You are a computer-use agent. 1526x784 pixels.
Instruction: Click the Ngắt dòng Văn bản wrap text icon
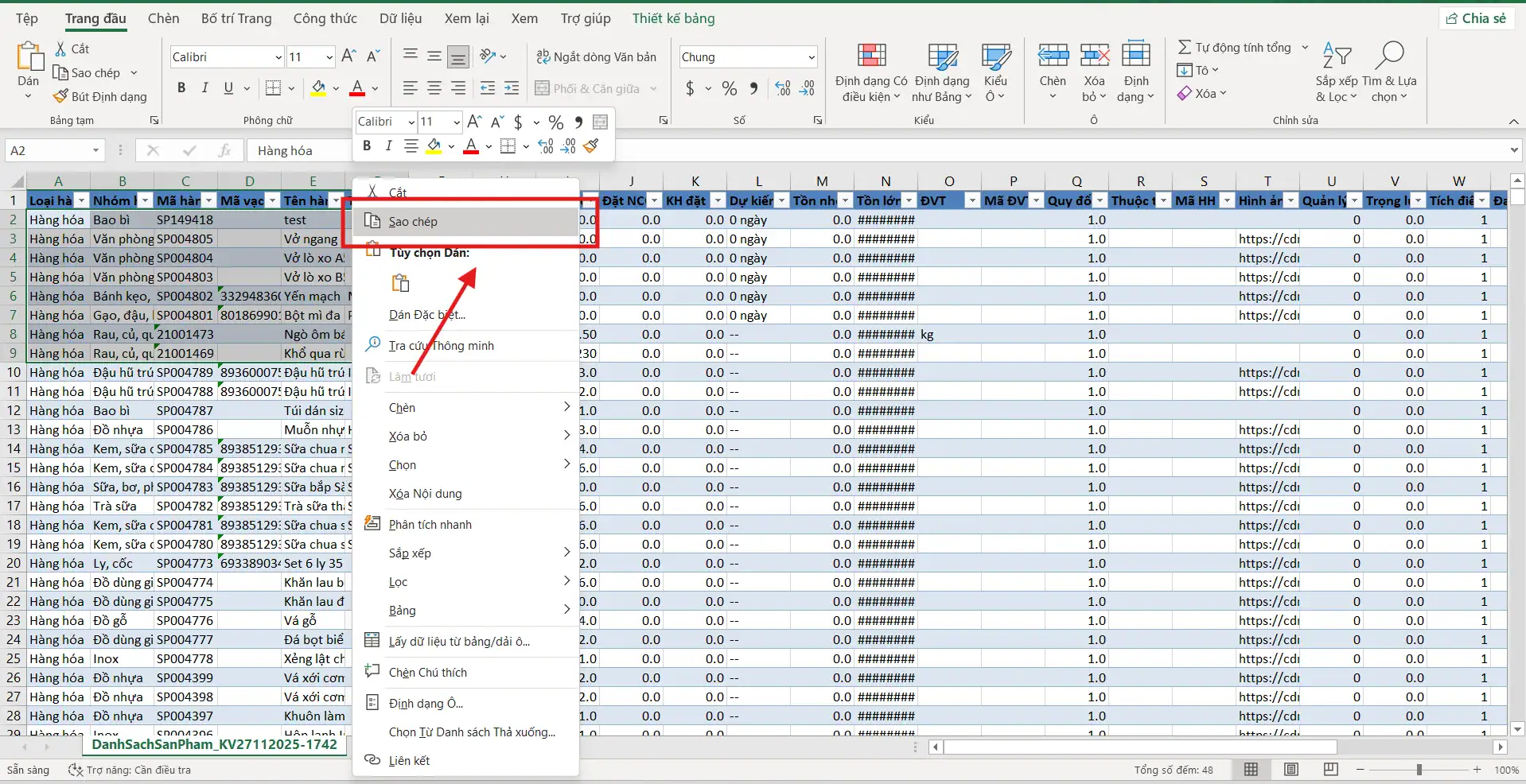click(x=598, y=56)
